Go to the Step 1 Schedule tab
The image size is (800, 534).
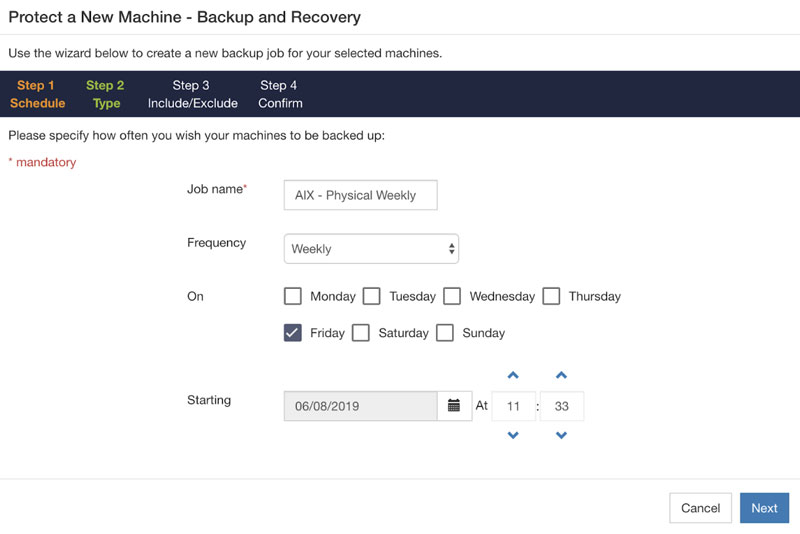click(37, 94)
